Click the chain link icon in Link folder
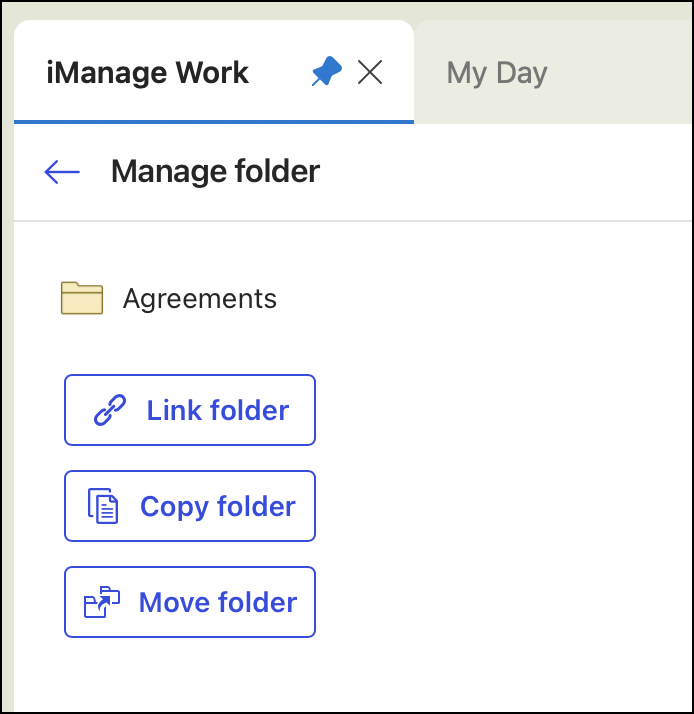This screenshot has height=714, width=694. point(109,410)
